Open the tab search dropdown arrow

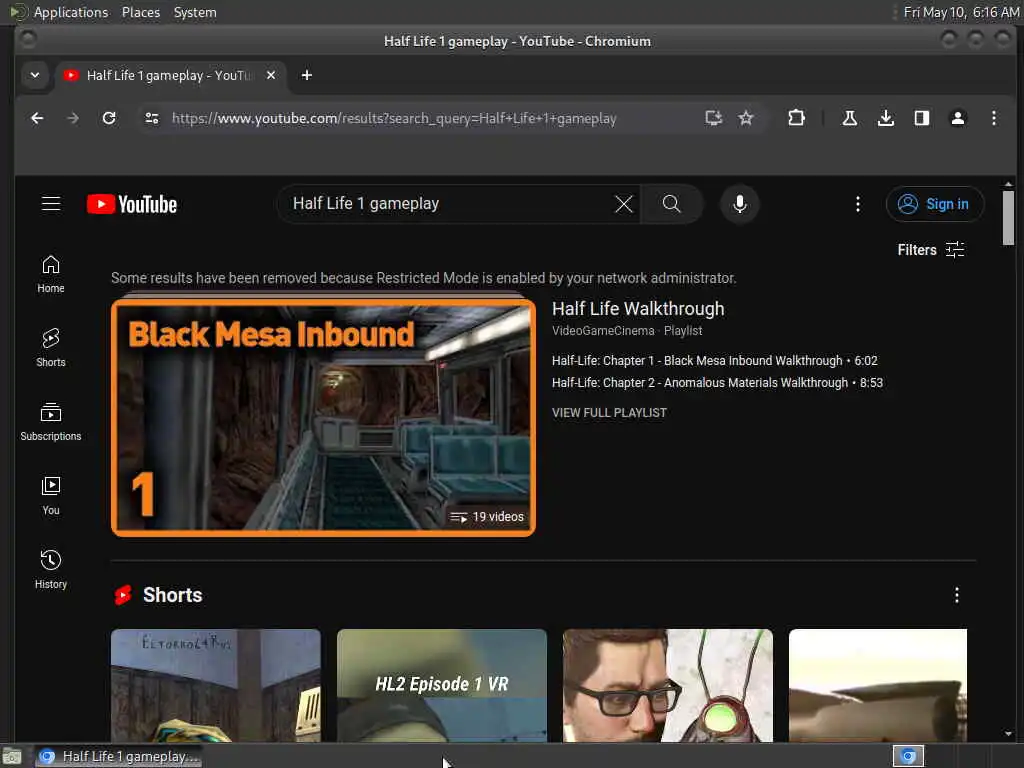pyautogui.click(x=35, y=75)
